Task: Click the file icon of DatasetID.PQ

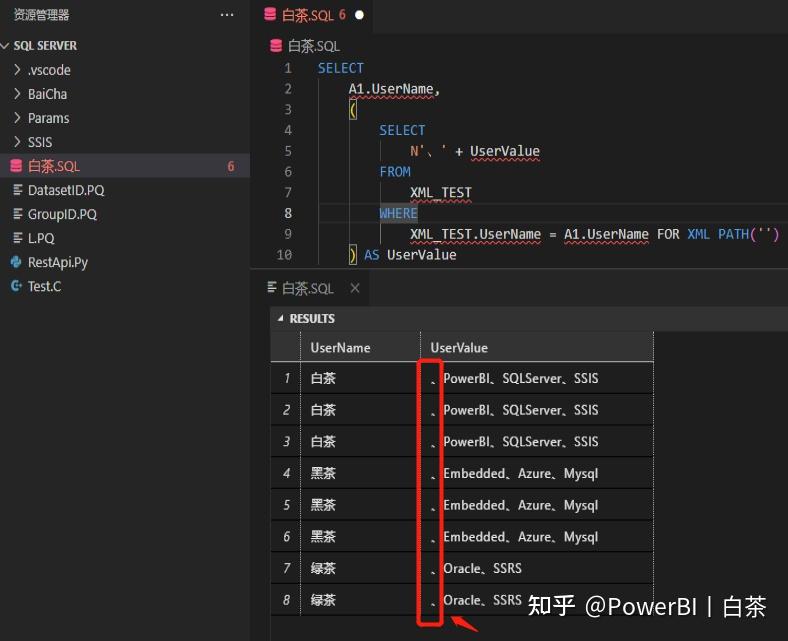Action: pyautogui.click(x=18, y=190)
